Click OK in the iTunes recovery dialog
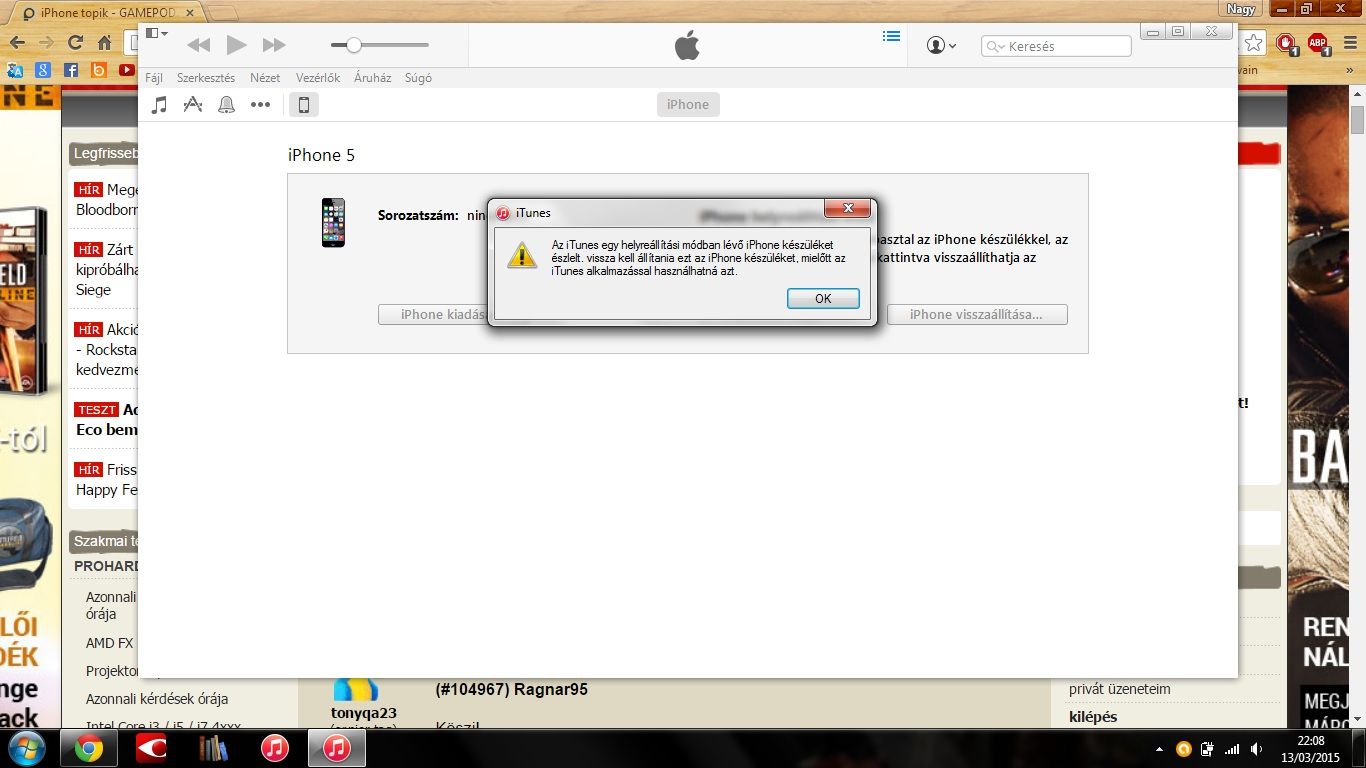The height and width of the screenshot is (768, 1366). (823, 298)
